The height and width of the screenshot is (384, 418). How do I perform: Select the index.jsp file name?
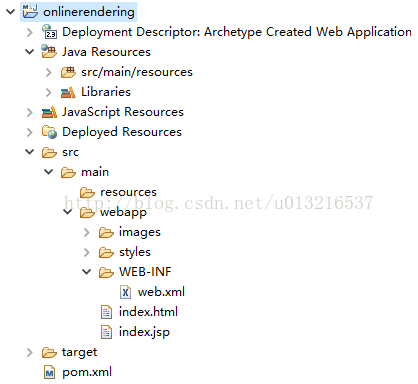point(144,332)
